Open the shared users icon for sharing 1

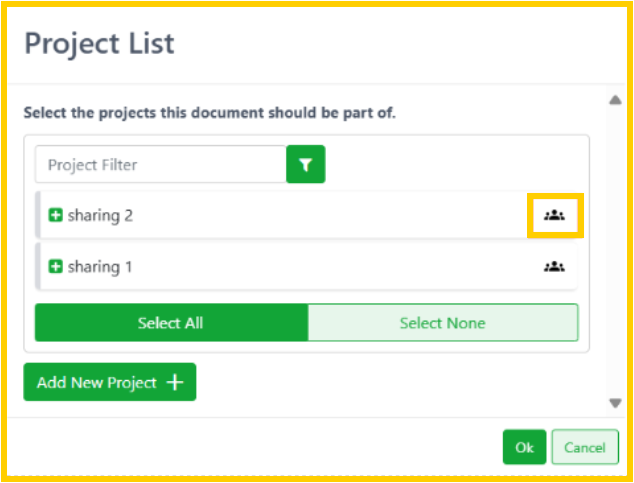(554, 267)
